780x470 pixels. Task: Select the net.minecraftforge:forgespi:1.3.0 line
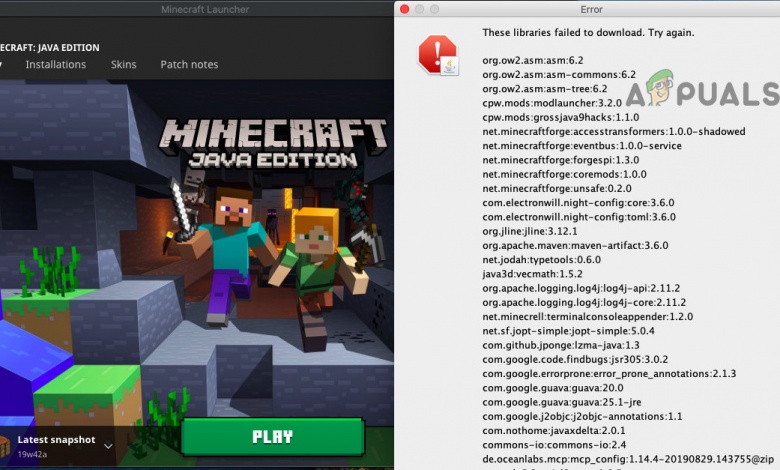(x=561, y=160)
